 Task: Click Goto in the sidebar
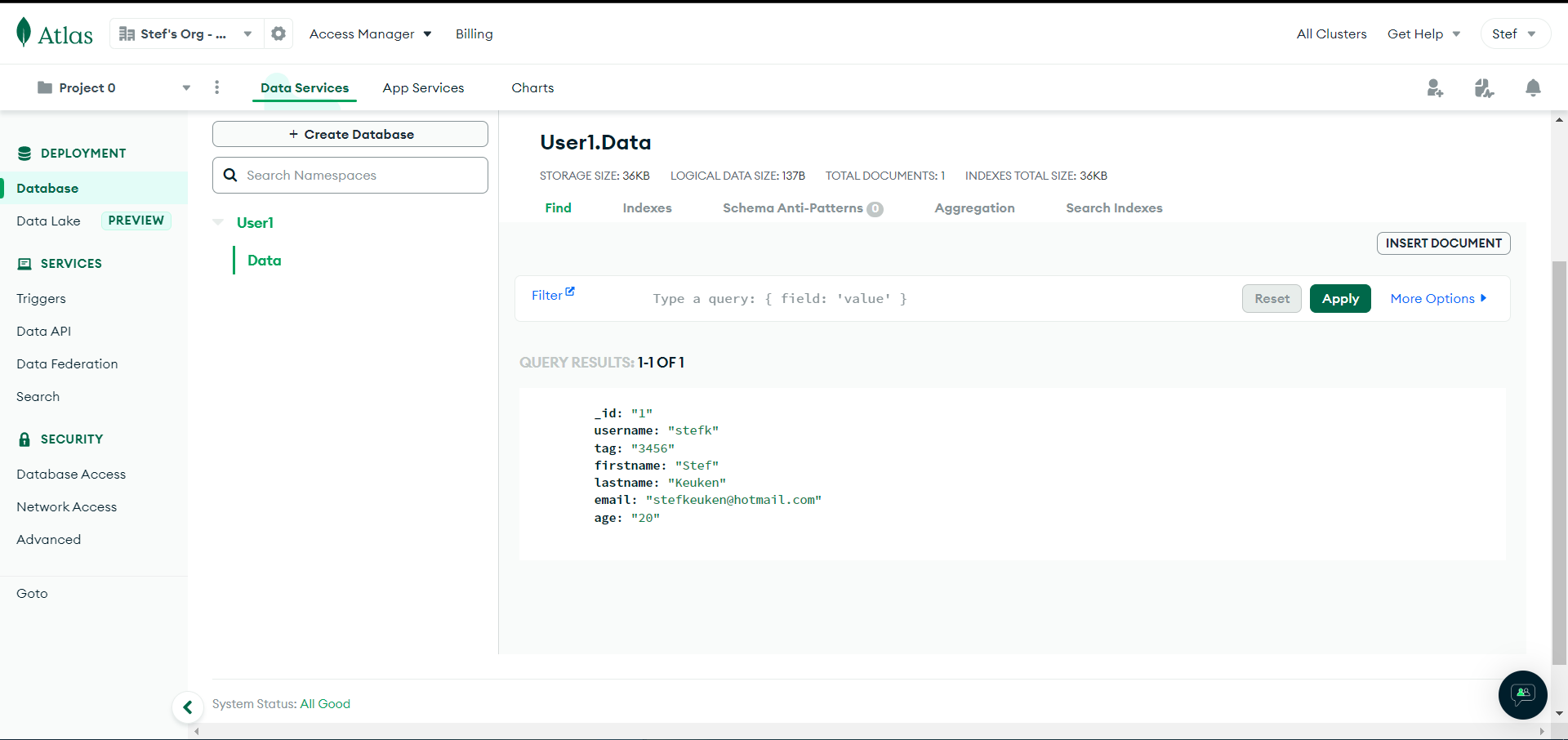pyautogui.click(x=32, y=594)
